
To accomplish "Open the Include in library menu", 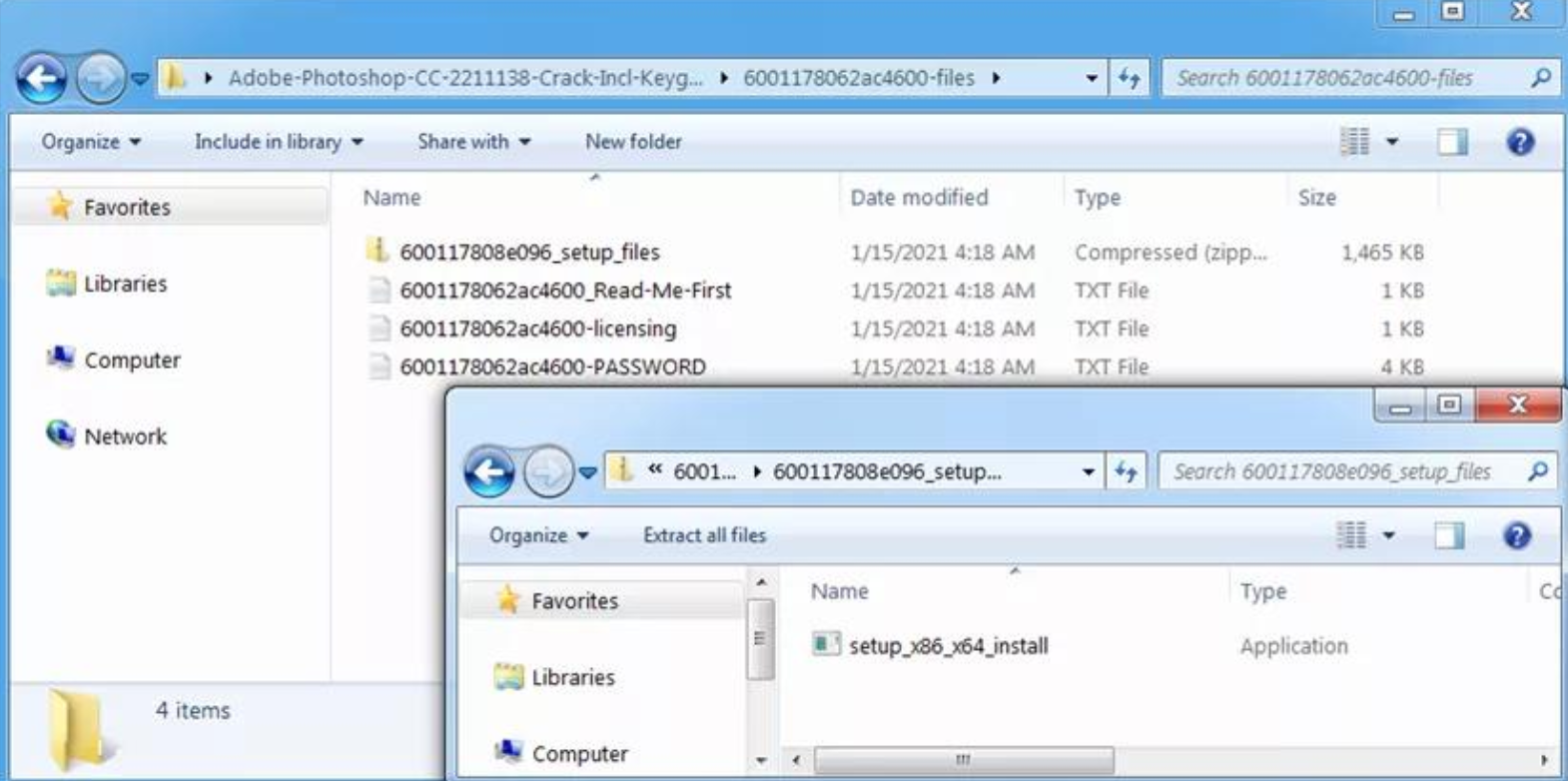I will (279, 142).
